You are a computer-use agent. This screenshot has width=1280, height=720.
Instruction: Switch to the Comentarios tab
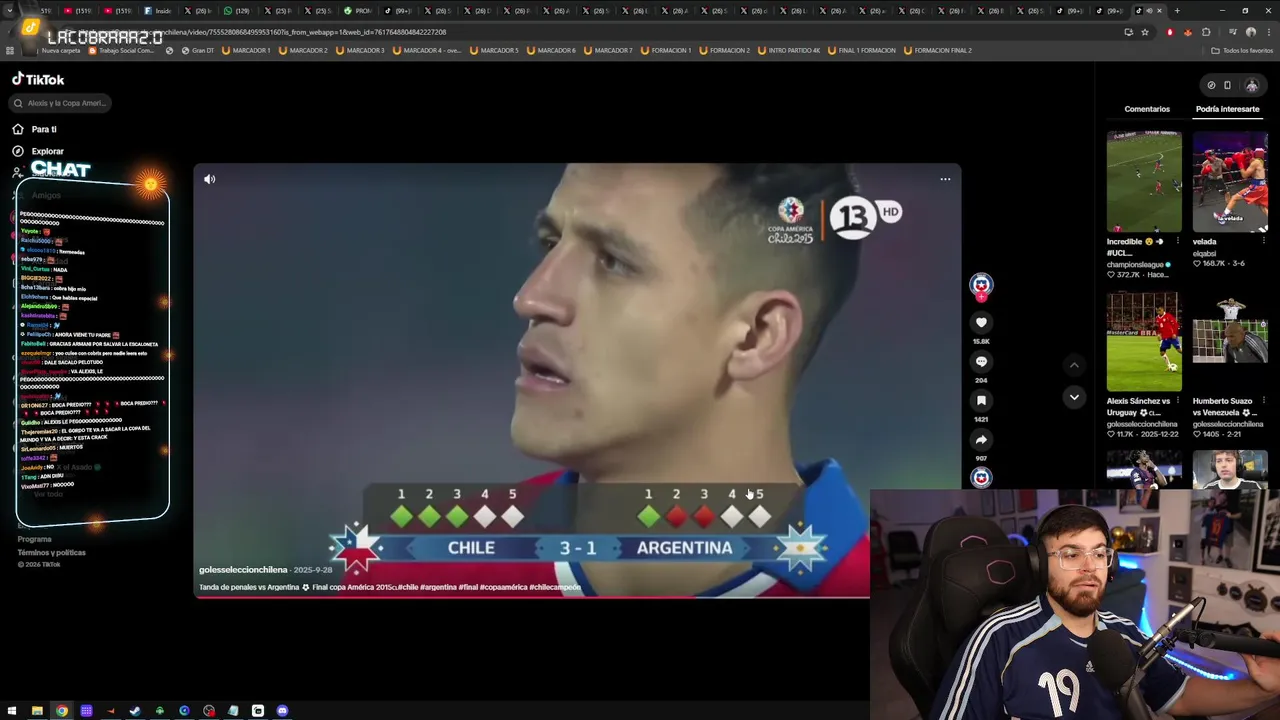click(1147, 109)
